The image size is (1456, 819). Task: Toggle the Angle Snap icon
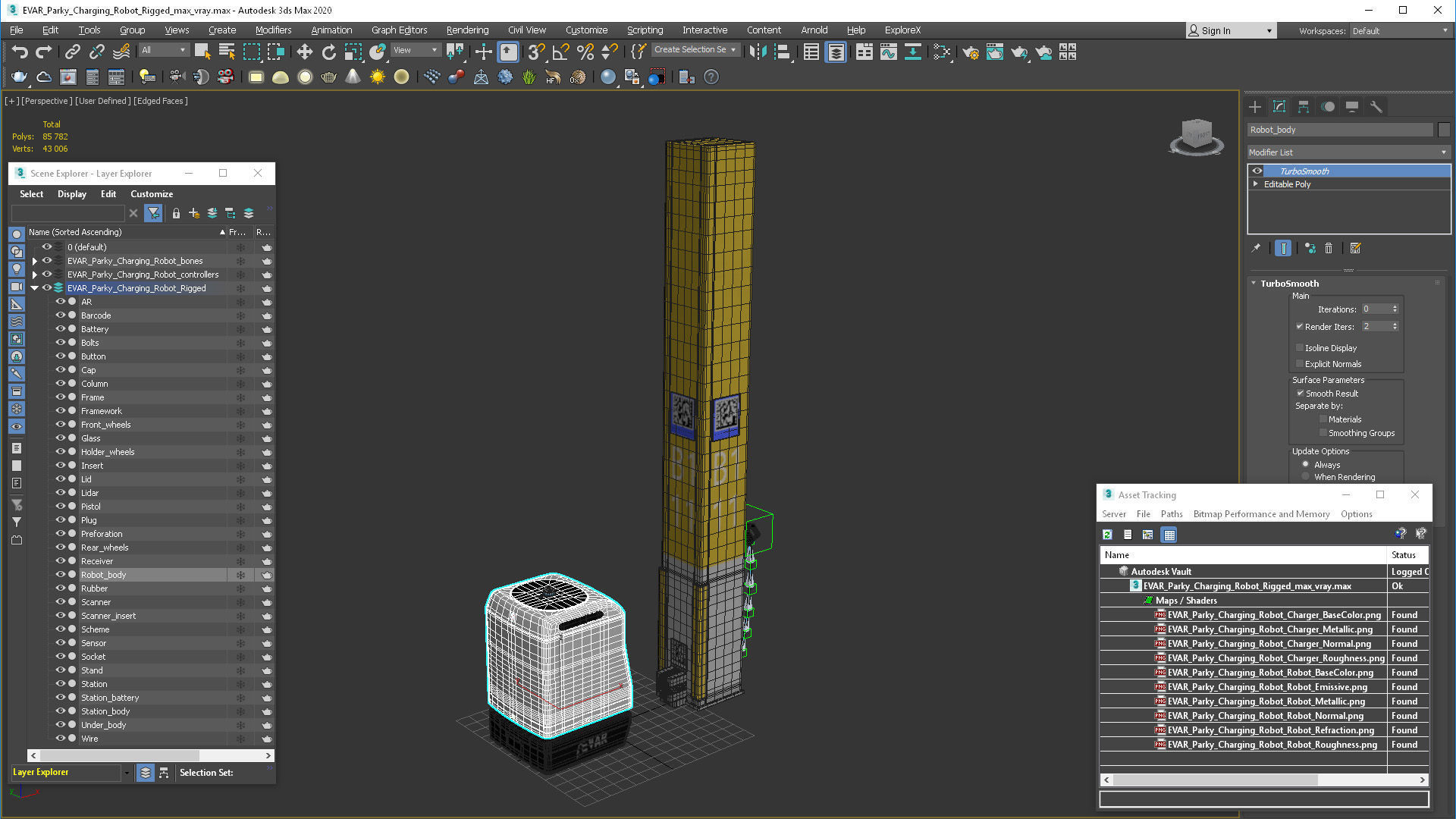(x=560, y=52)
